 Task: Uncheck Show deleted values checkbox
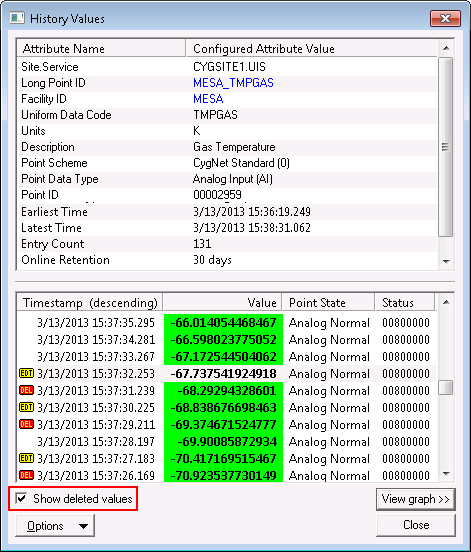click(21, 498)
